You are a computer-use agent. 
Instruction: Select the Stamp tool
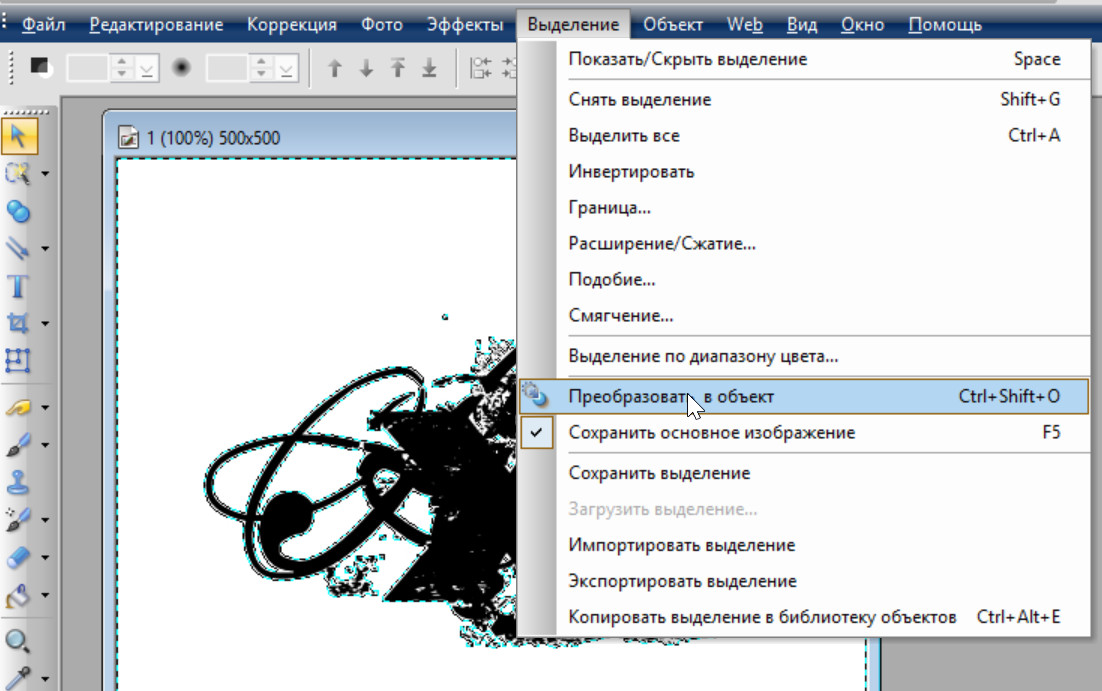click(18, 482)
